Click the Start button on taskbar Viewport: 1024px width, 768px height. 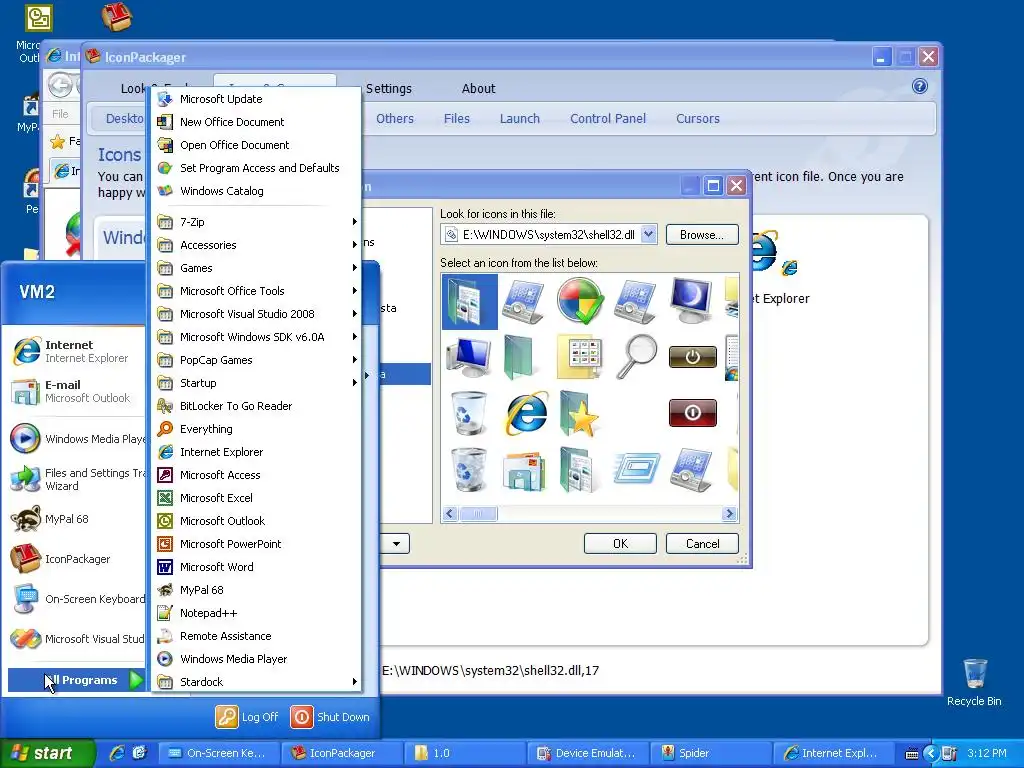pos(47,753)
